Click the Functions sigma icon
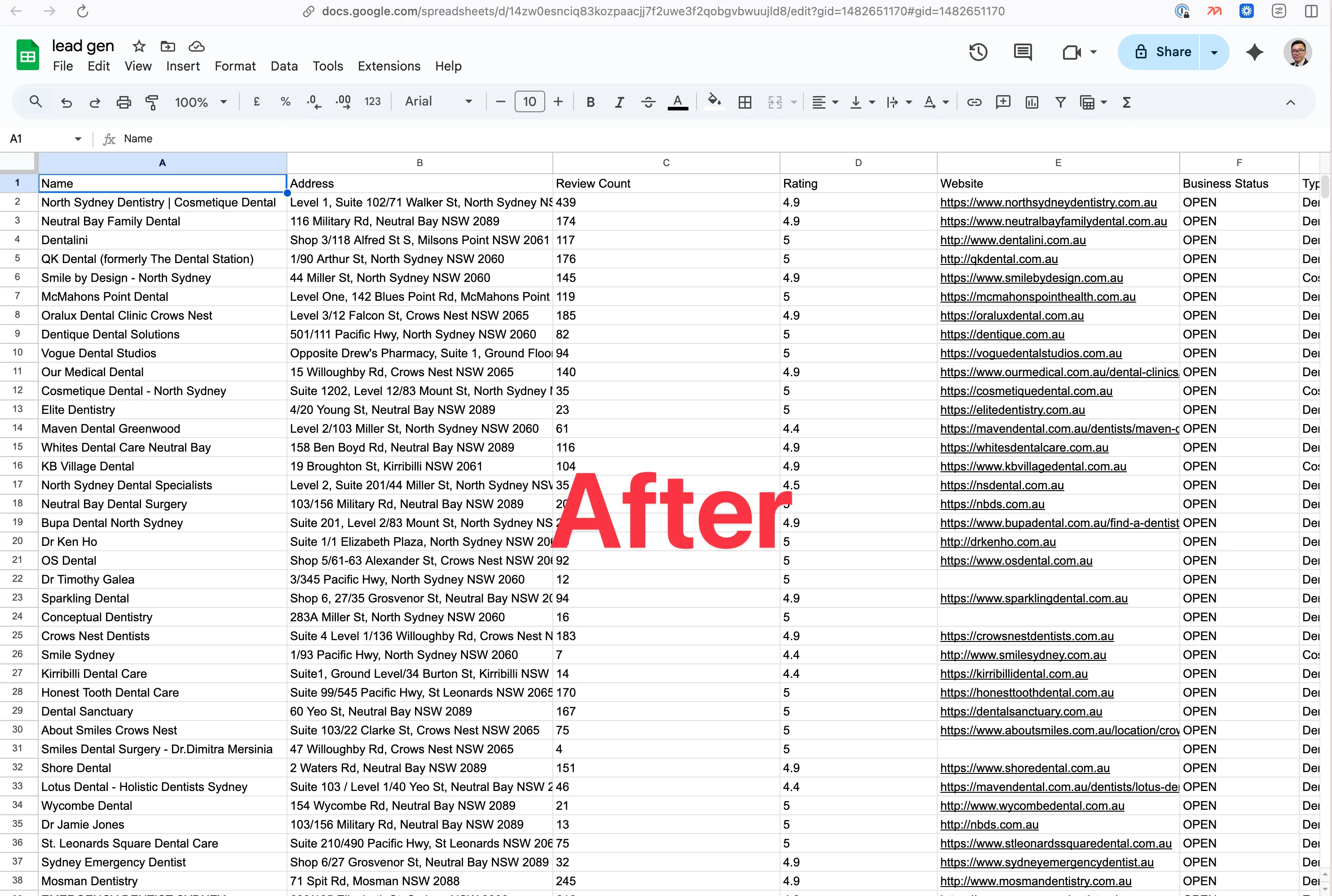Viewport: 1332px width, 896px height. [x=1127, y=102]
